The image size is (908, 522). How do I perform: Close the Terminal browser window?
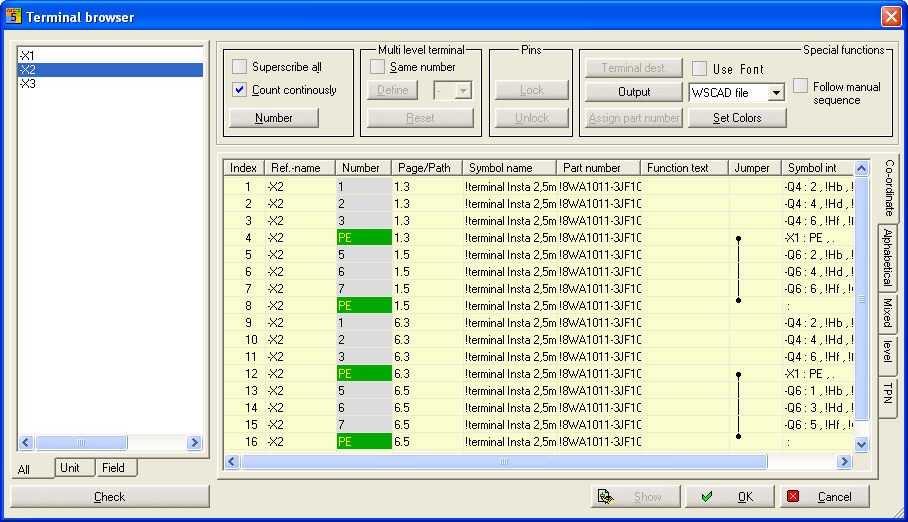point(891,16)
